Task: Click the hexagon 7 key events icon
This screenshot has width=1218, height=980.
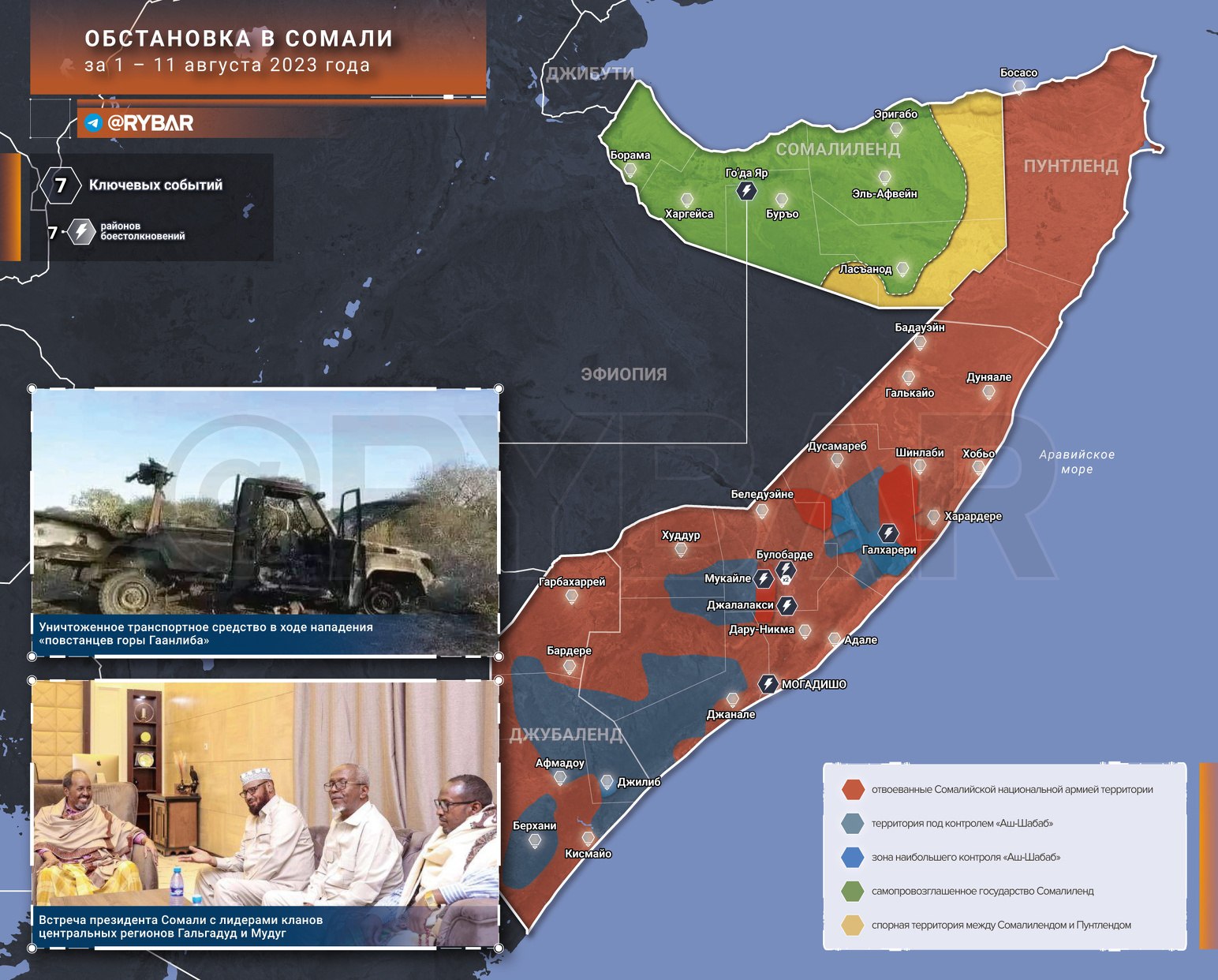Action: click(61, 185)
